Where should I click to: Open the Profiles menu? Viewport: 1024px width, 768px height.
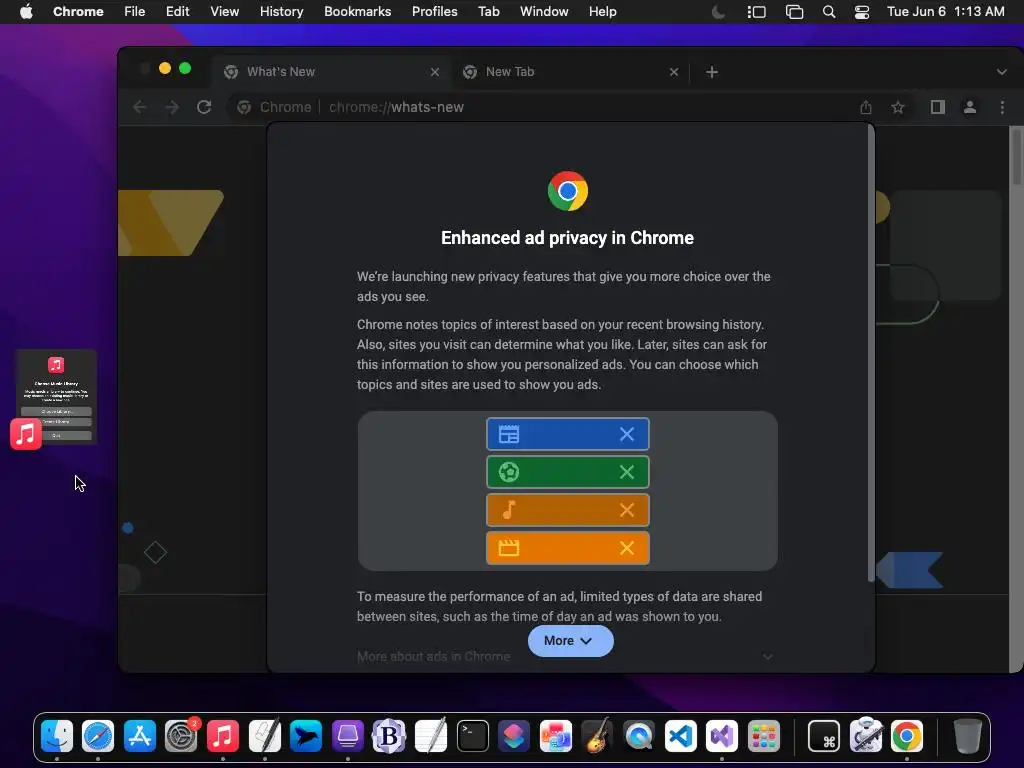tap(434, 12)
